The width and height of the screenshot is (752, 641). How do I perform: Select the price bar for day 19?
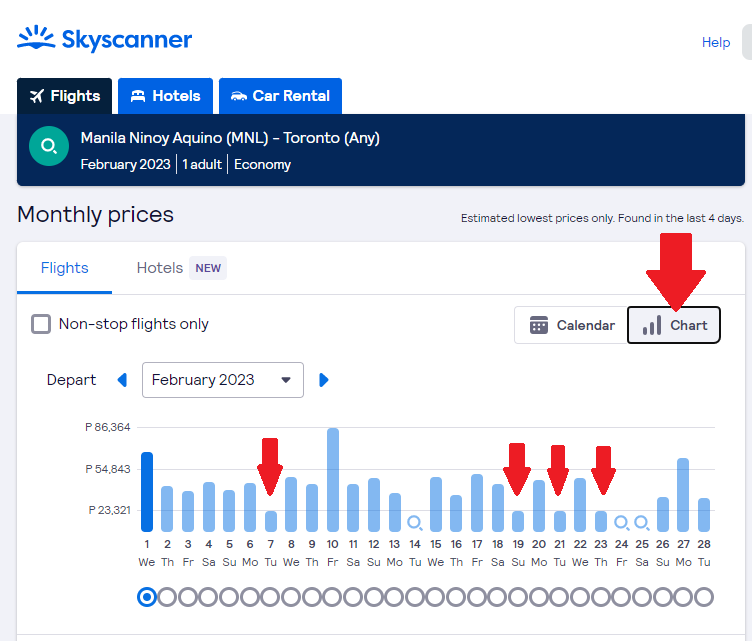point(518,521)
